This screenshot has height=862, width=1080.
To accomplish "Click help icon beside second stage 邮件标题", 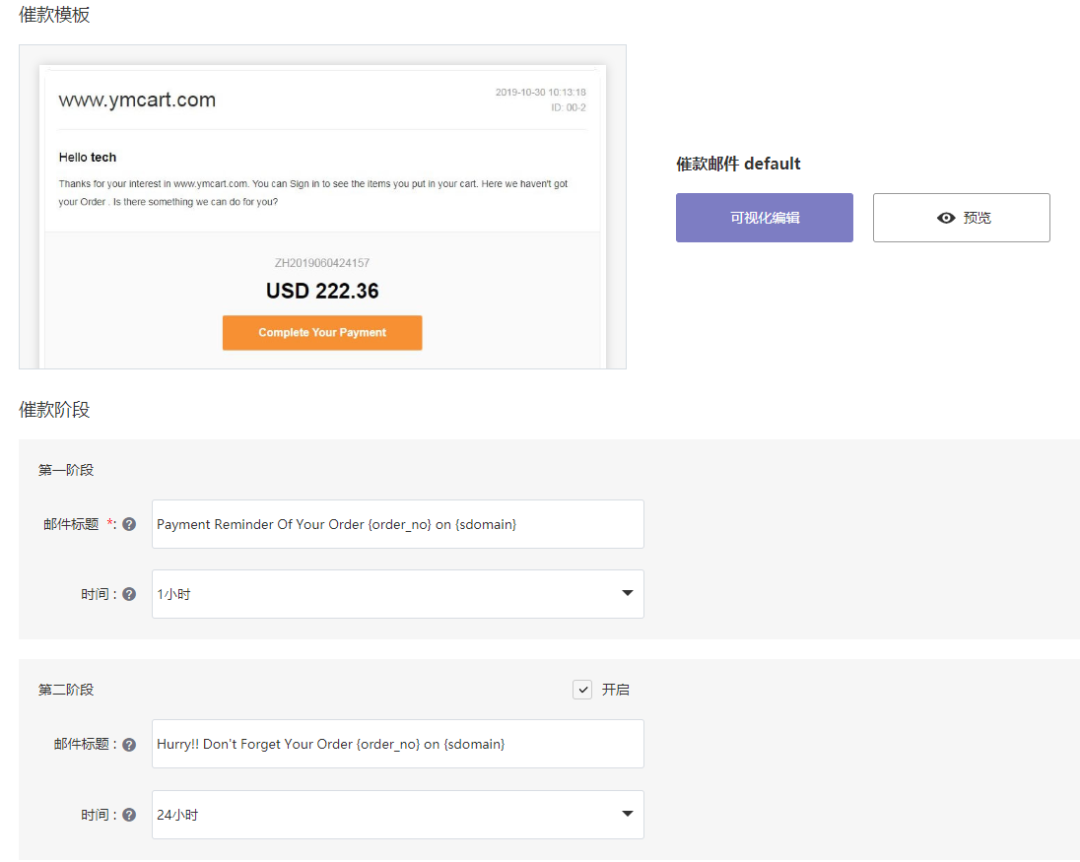I will coord(129,744).
